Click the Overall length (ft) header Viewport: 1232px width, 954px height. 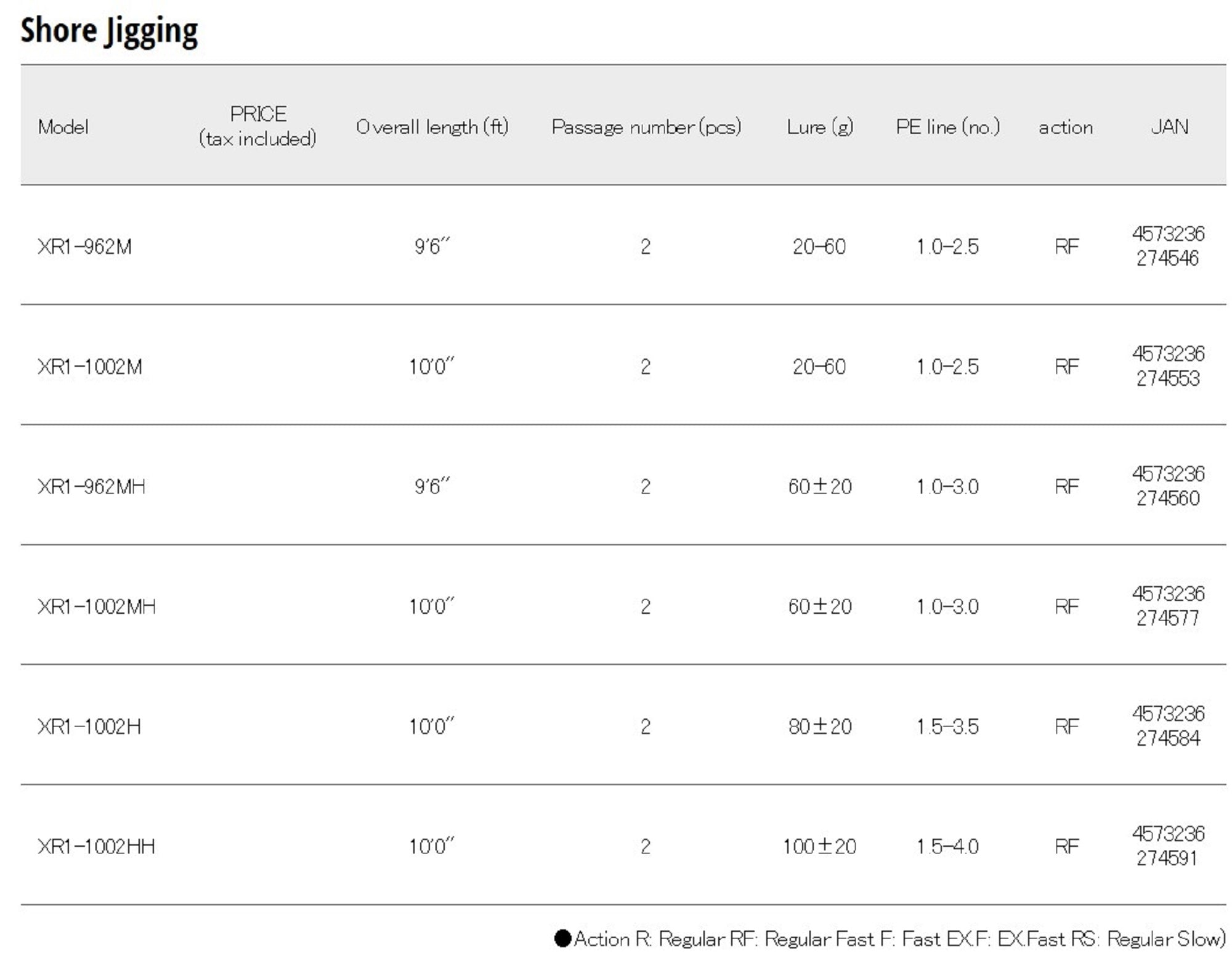432,127
